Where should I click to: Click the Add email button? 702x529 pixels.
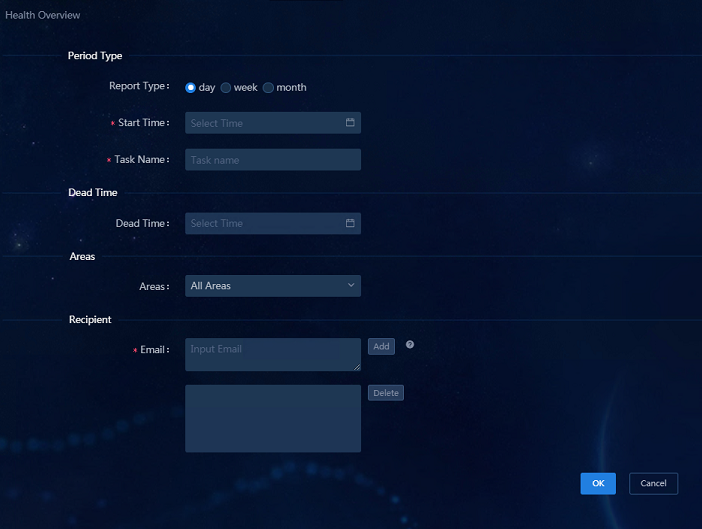pos(381,346)
